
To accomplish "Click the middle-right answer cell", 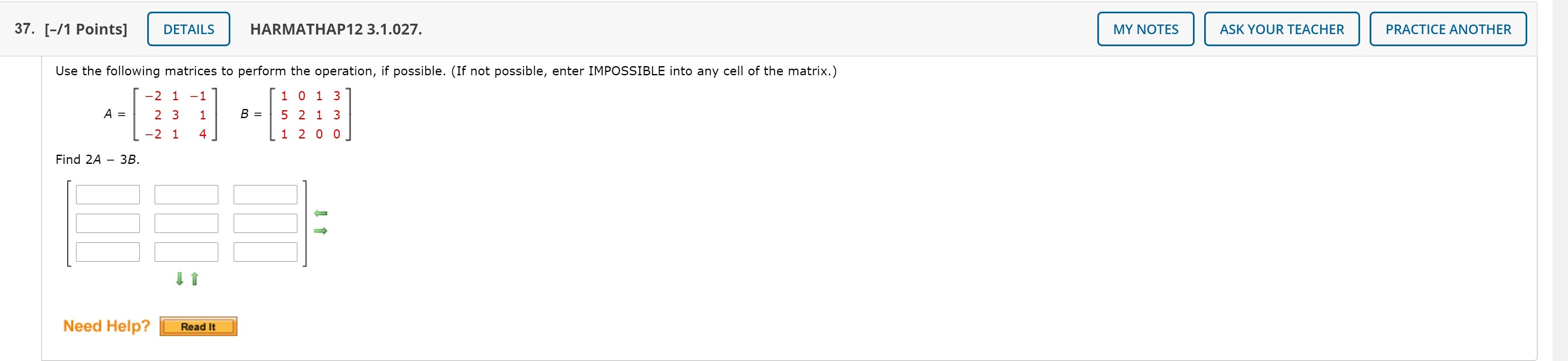I will [x=265, y=223].
